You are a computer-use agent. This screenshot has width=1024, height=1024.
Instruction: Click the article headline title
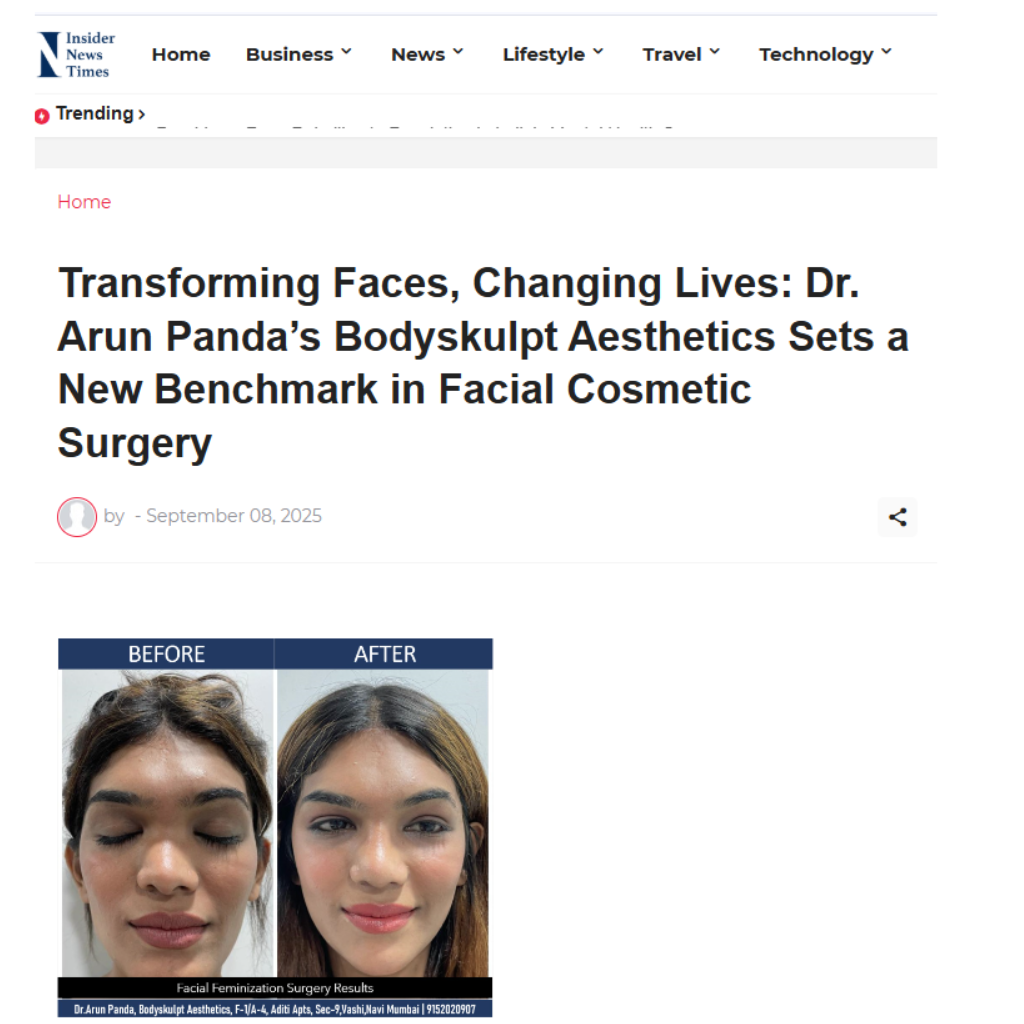pos(483,362)
